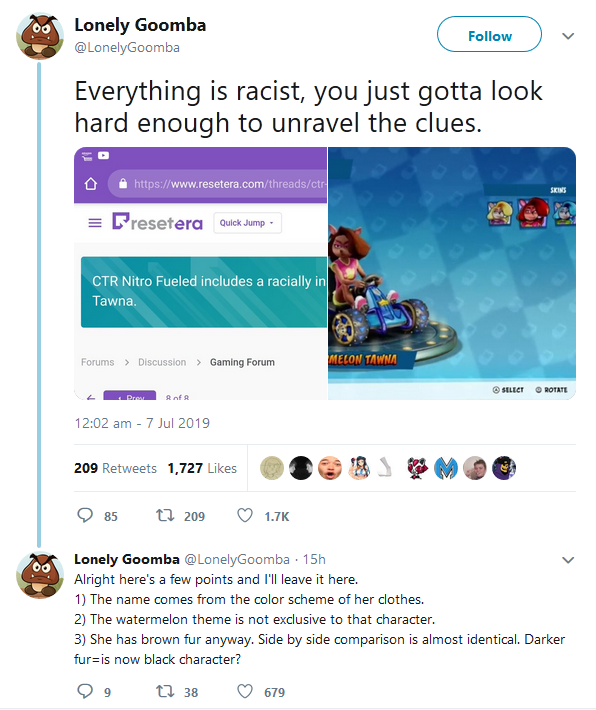Image resolution: width=596 pixels, height=710 pixels.
Task: Open Lonely Goomba avatar on the follow-up tweet
Action: point(40,575)
